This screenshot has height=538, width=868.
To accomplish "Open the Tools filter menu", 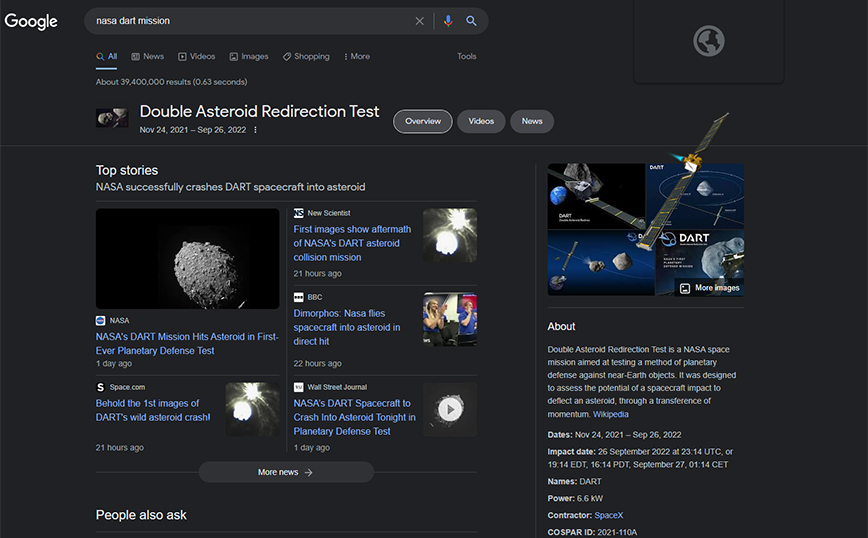I will (466, 57).
